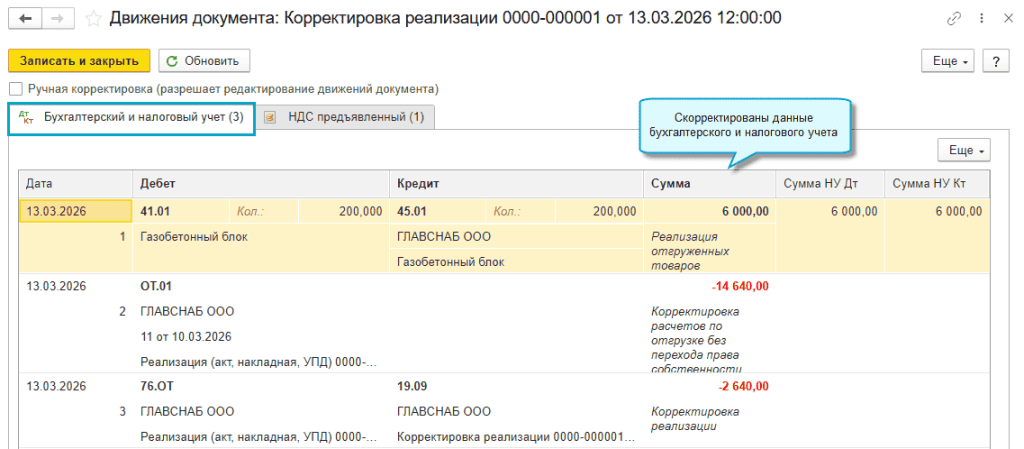Viewport: 1024px width, 449px height.
Task: Click account 19.09 in the Кредит column
Action: [x=413, y=386]
